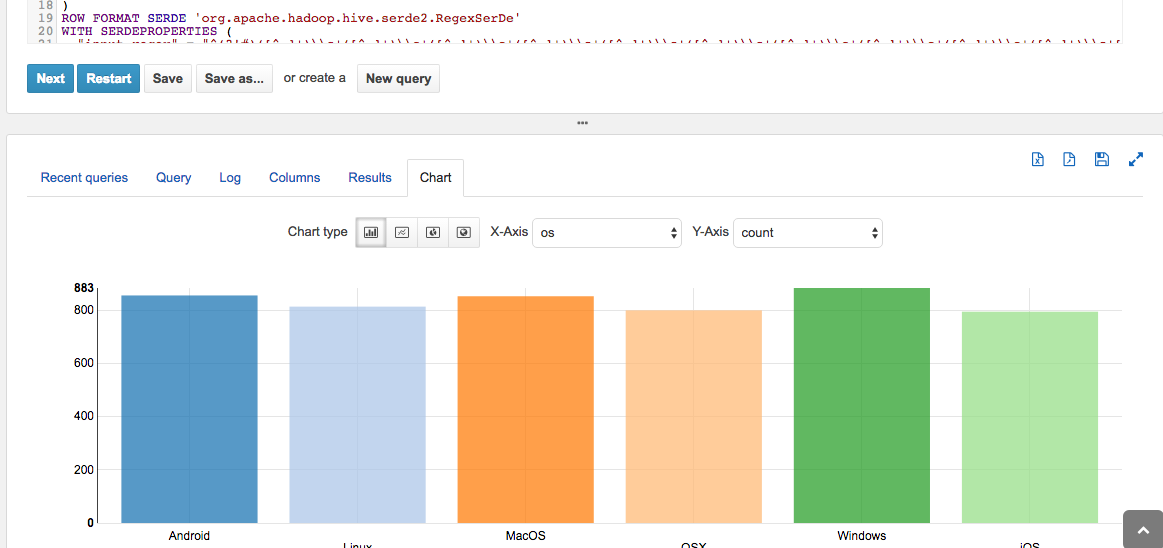The height and width of the screenshot is (548, 1163).
Task: Create a New query
Action: coord(398,79)
